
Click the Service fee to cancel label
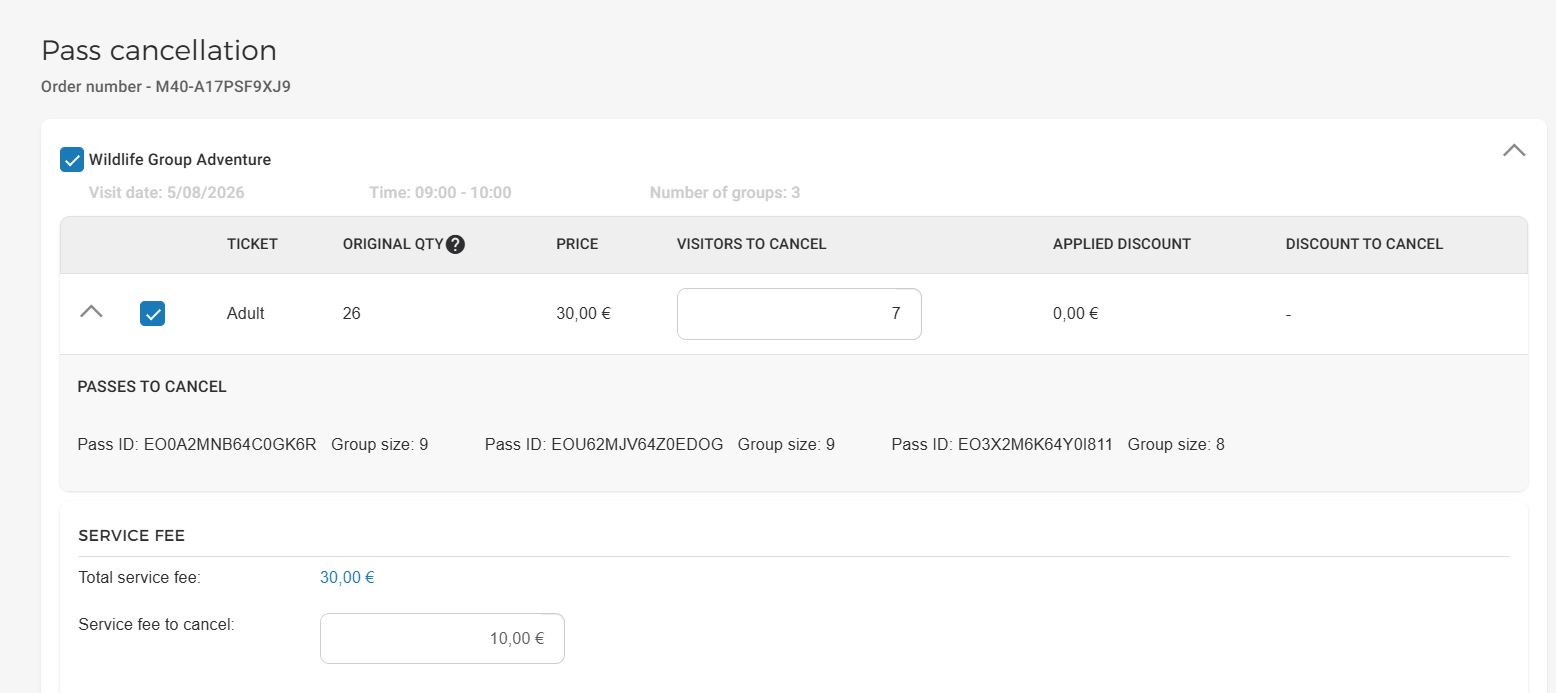[156, 624]
